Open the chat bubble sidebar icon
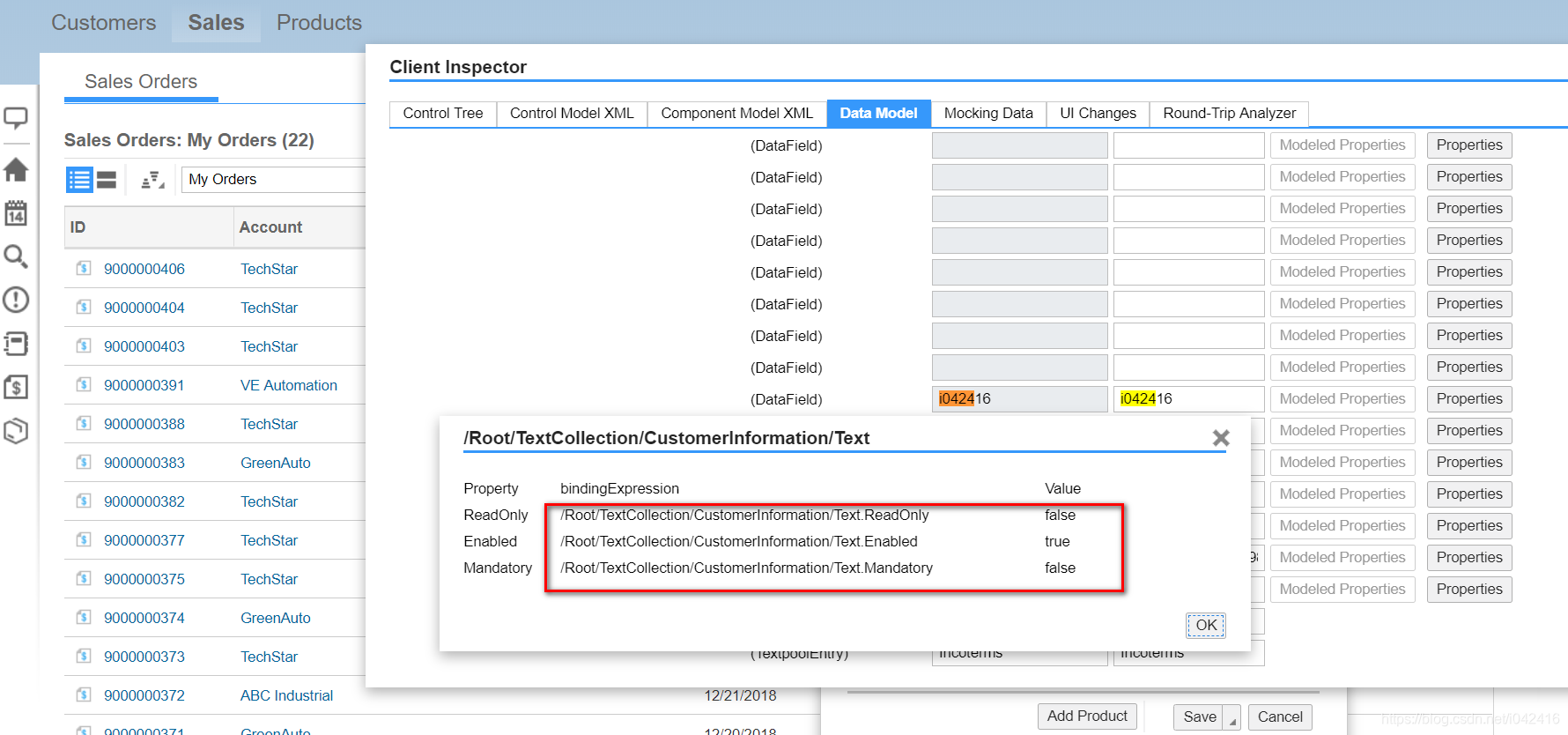The height and width of the screenshot is (735, 1568). pyautogui.click(x=16, y=118)
